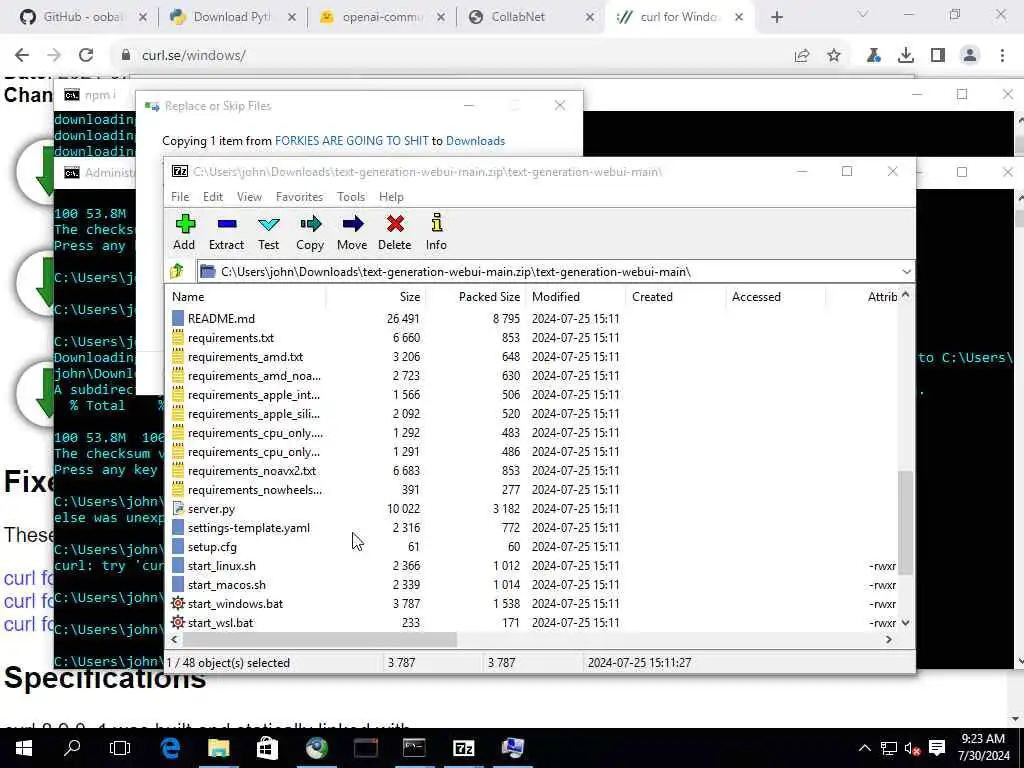The image size is (1024, 768).
Task: Open the browser downloads icon
Action: coord(906,56)
